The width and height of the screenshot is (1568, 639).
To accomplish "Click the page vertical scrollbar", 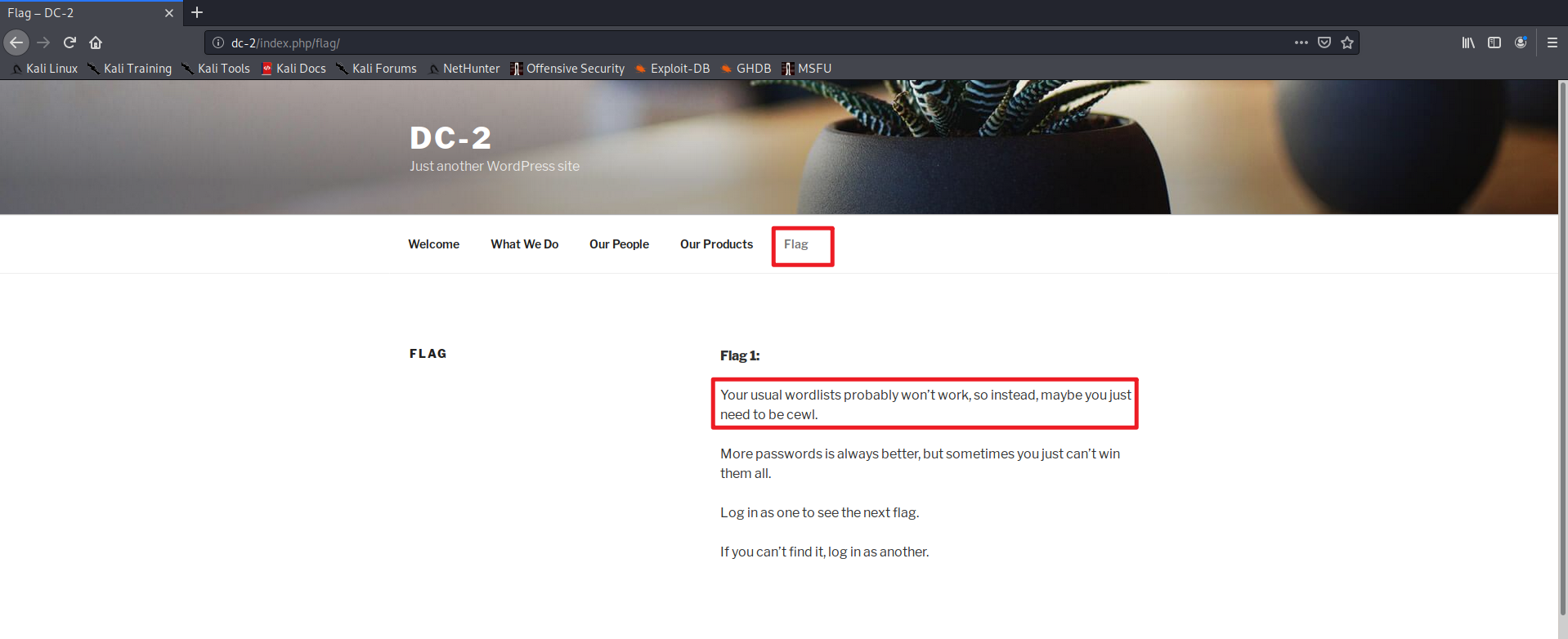I will [x=1562, y=347].
